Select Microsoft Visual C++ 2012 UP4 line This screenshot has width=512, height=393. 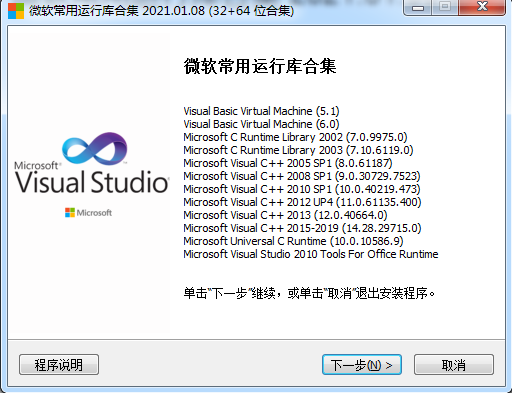pos(302,202)
